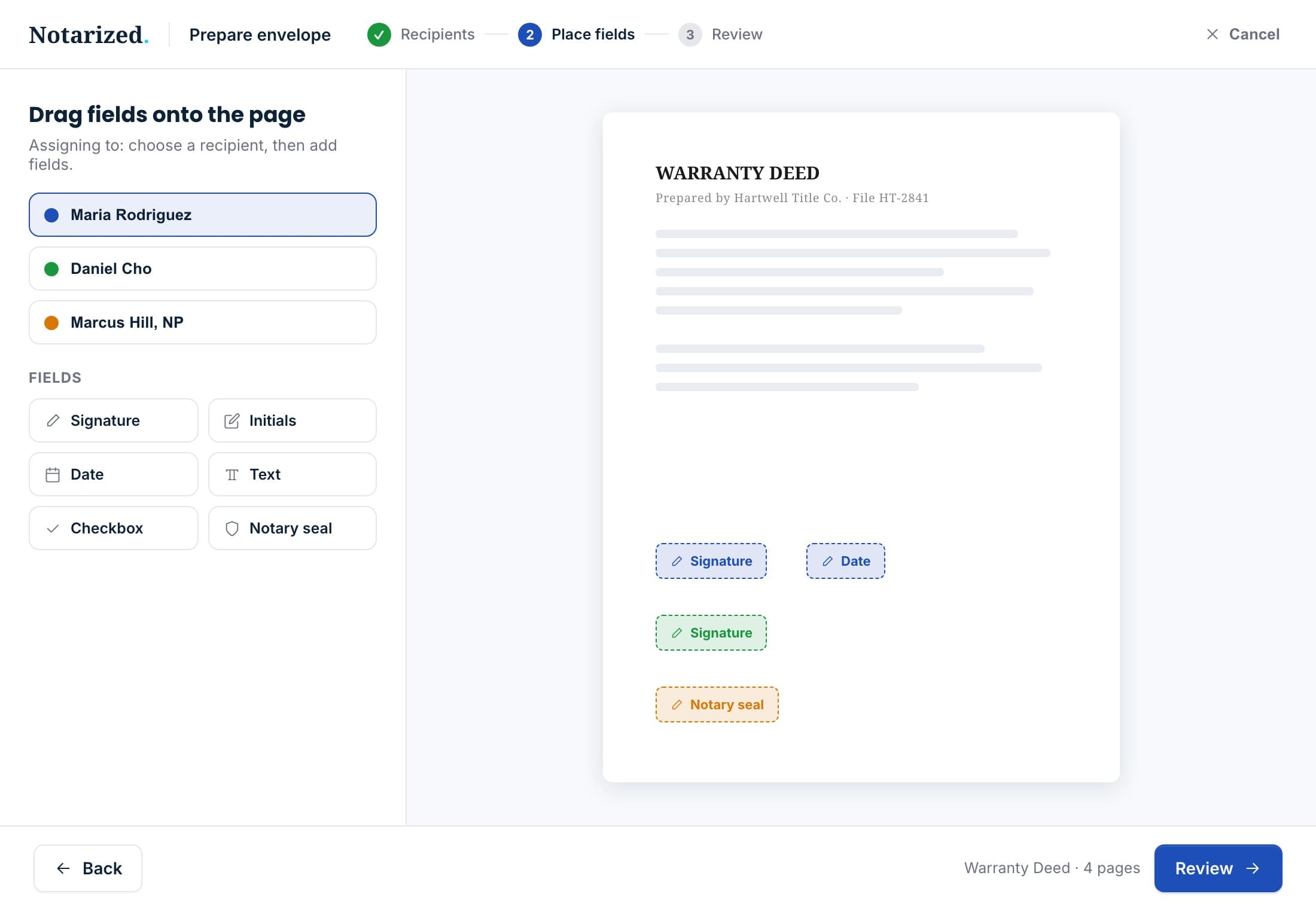
Task: Select recipient Daniel Cho
Action: coord(203,269)
